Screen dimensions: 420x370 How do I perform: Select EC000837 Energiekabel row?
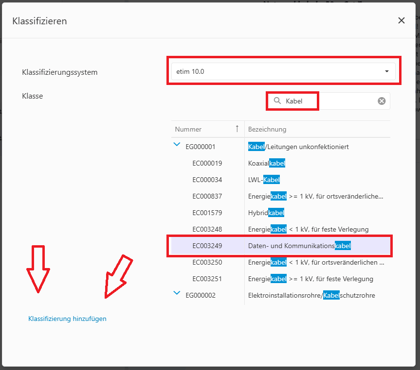tap(281, 196)
